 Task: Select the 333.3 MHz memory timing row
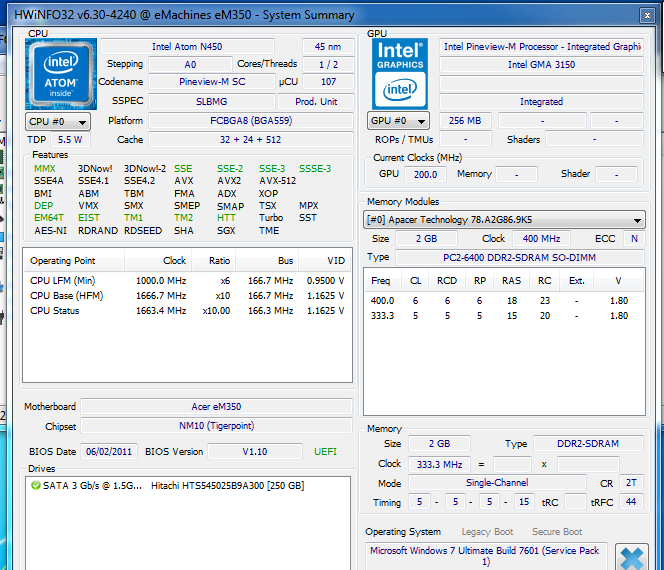pos(504,316)
